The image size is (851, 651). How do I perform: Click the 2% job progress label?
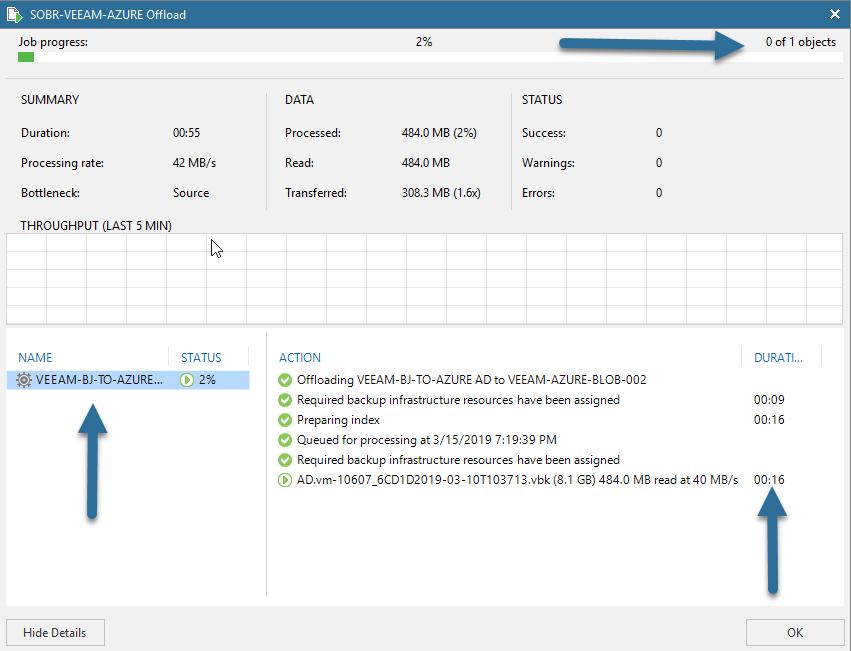coord(424,42)
